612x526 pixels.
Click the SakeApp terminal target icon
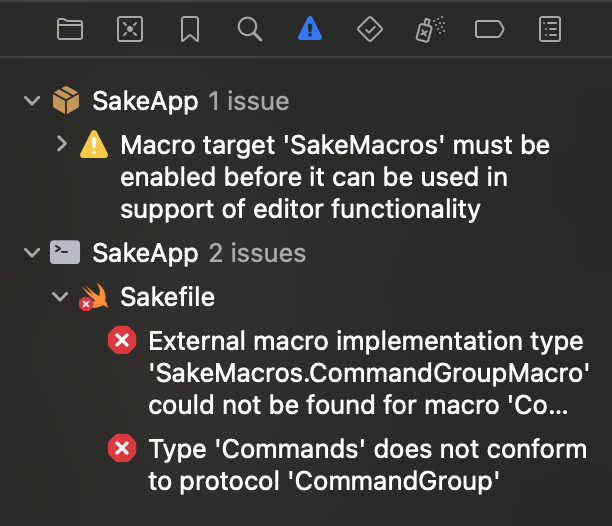point(66,252)
